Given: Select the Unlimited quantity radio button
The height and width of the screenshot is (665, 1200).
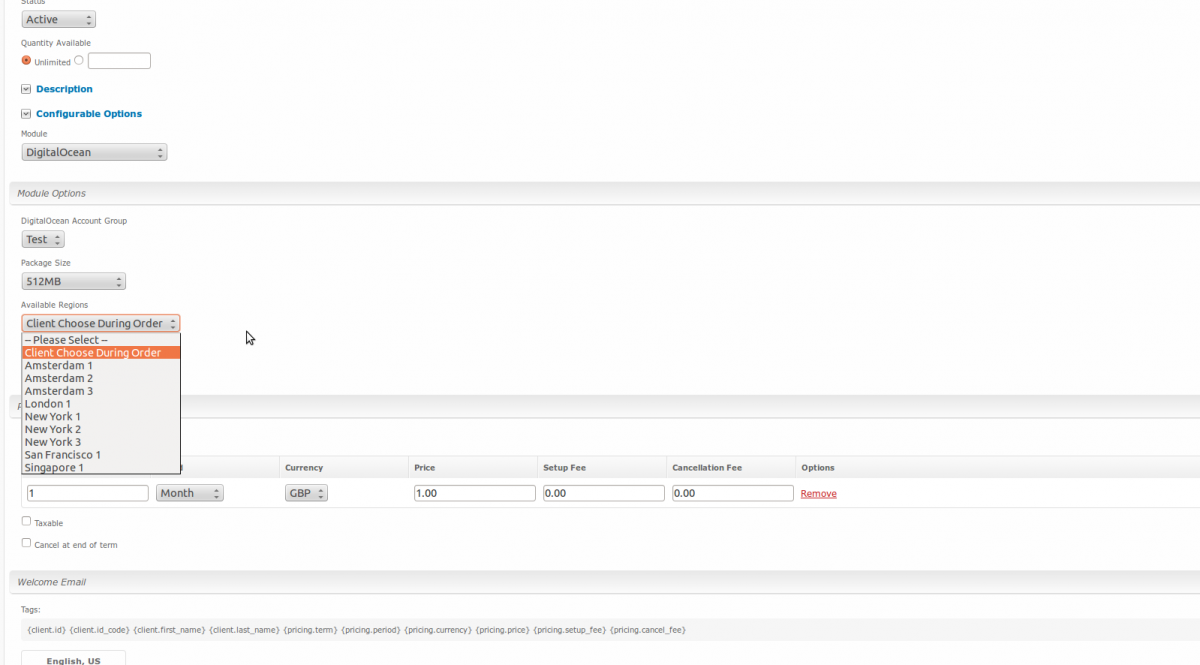Looking at the screenshot, I should coord(26,60).
